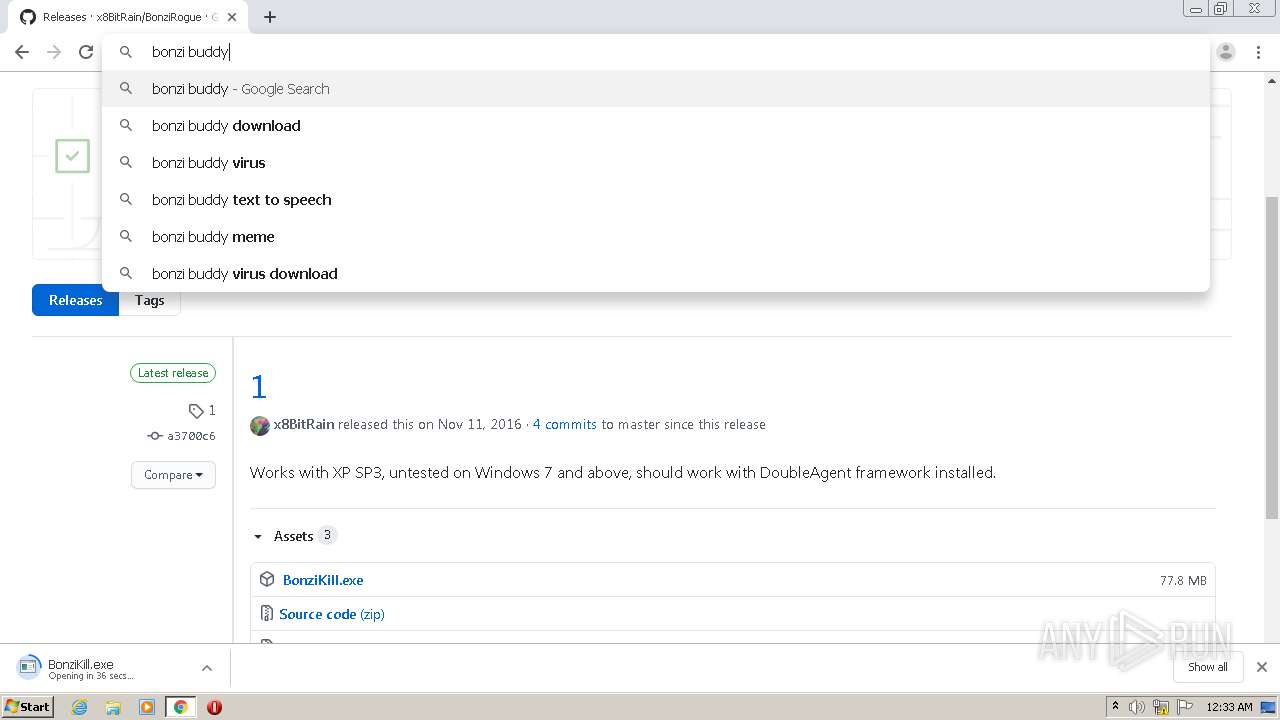Click the red stop-sign taskbar icon
Viewport: 1280px width, 720px height.
pos(214,707)
